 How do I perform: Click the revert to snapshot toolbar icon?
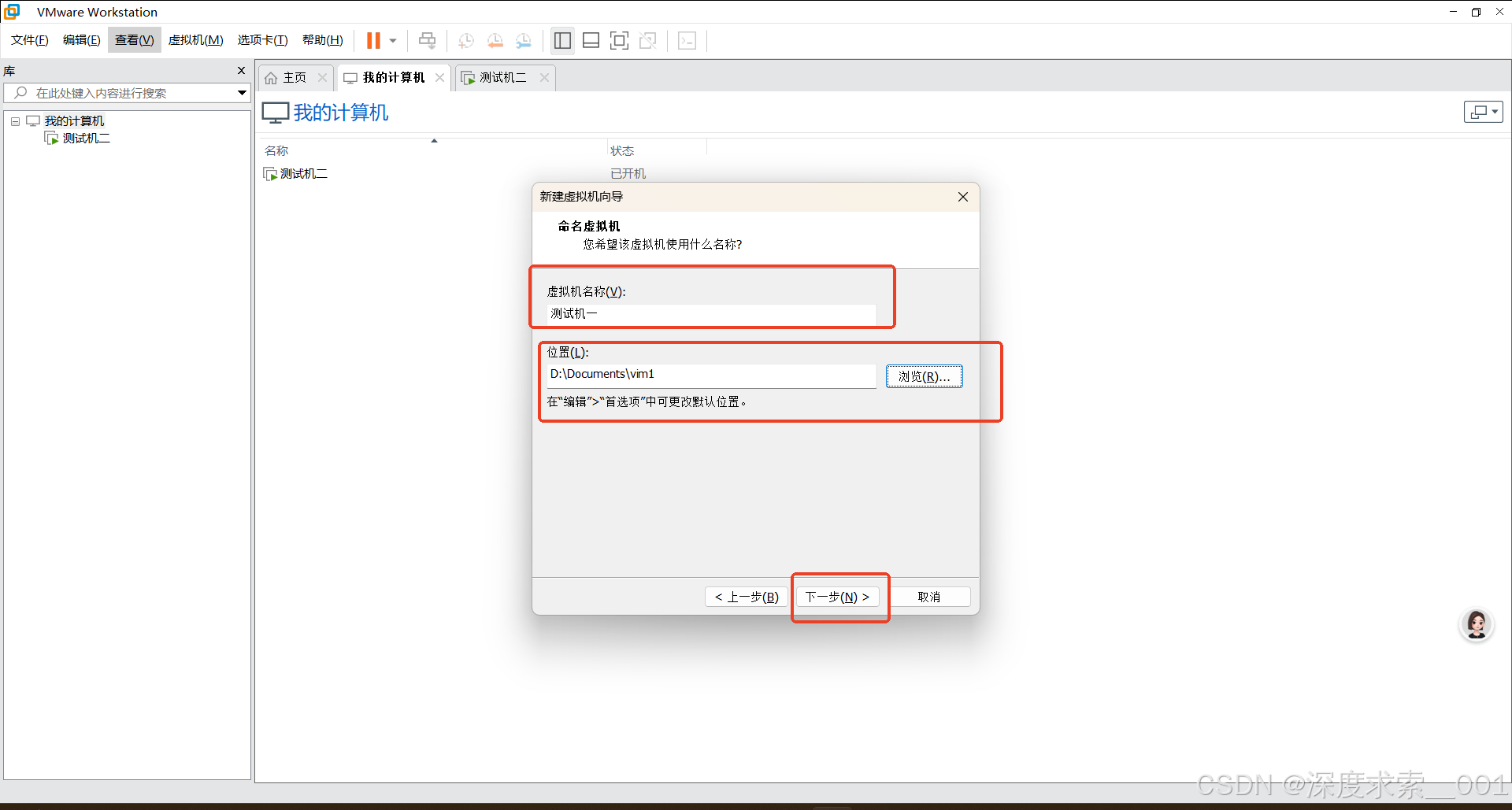pos(495,41)
